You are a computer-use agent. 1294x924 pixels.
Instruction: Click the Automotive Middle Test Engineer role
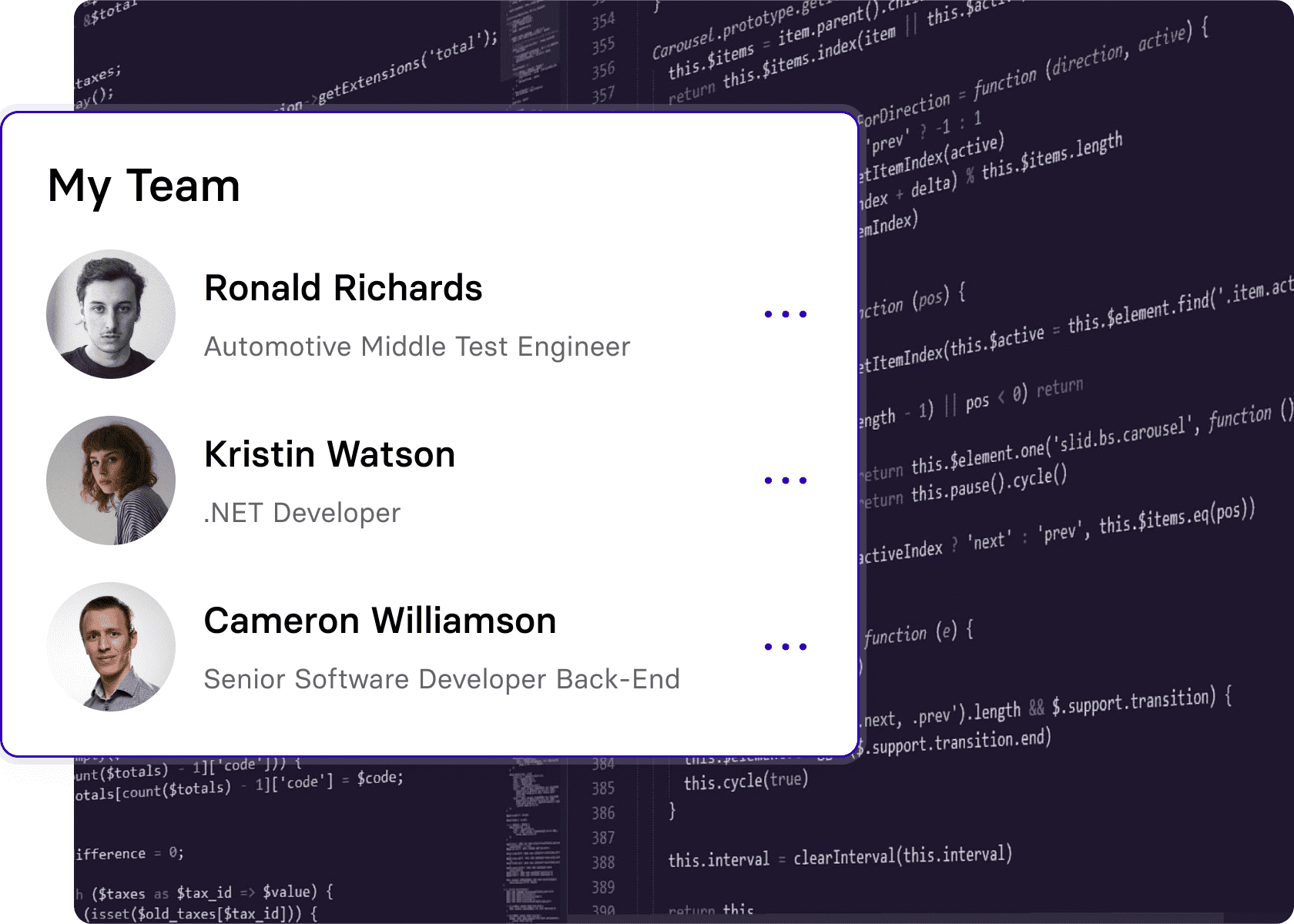coord(417,346)
